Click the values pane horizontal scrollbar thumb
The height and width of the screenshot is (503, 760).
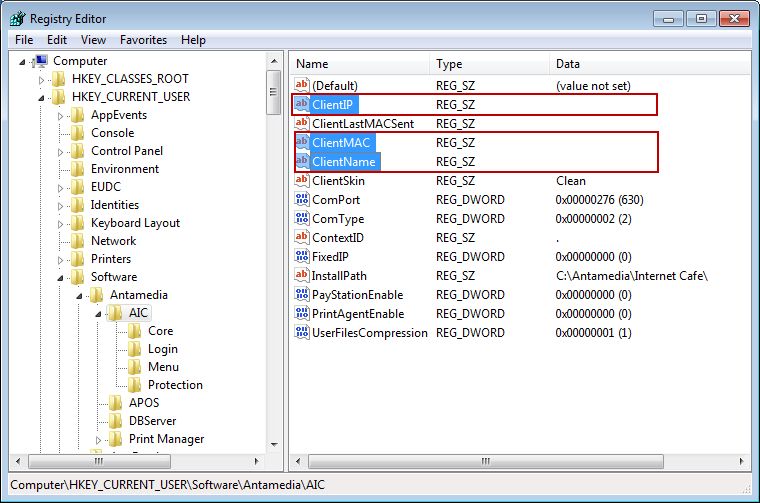click(486, 461)
